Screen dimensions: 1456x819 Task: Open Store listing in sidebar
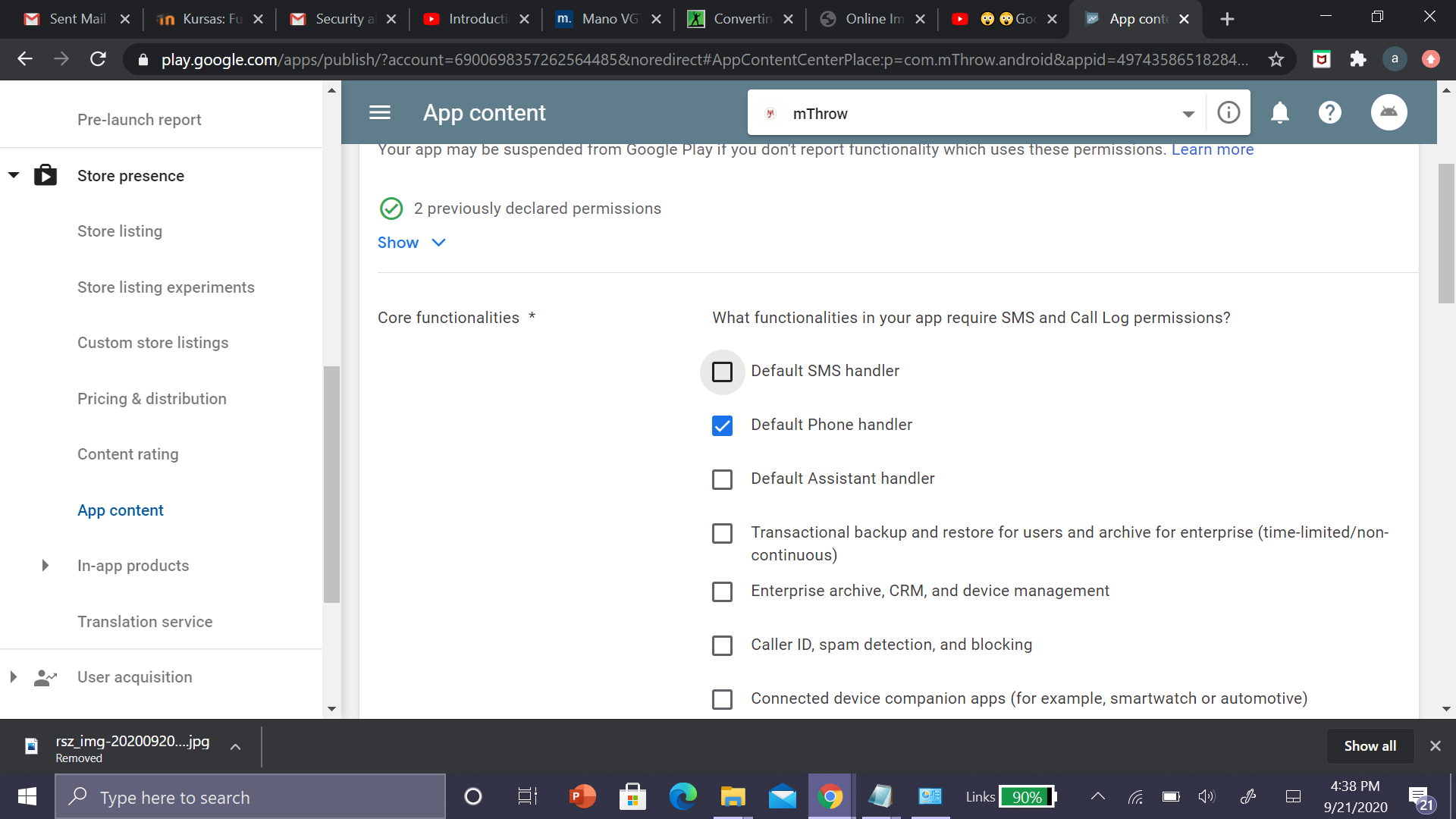click(119, 231)
